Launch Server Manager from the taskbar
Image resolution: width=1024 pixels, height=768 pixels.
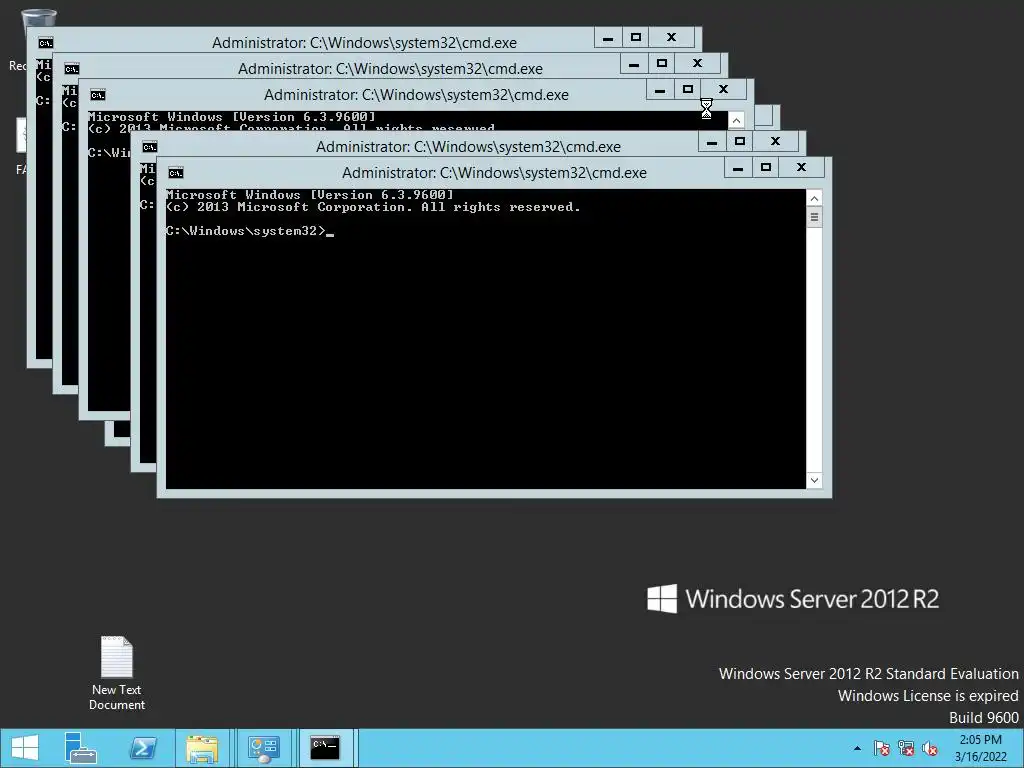pyautogui.click(x=80, y=748)
